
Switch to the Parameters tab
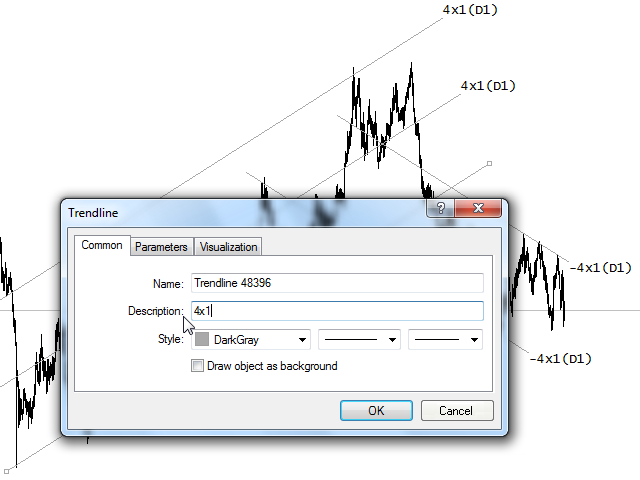[161, 247]
